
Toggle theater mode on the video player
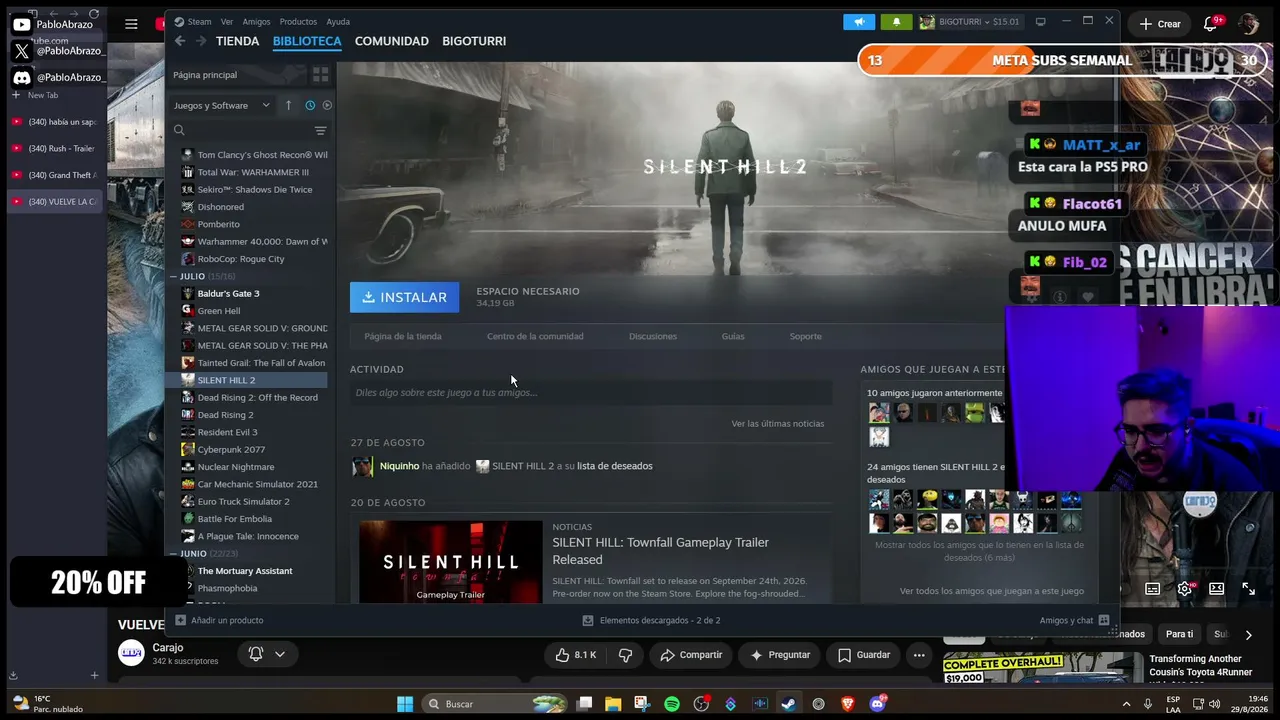click(1216, 589)
